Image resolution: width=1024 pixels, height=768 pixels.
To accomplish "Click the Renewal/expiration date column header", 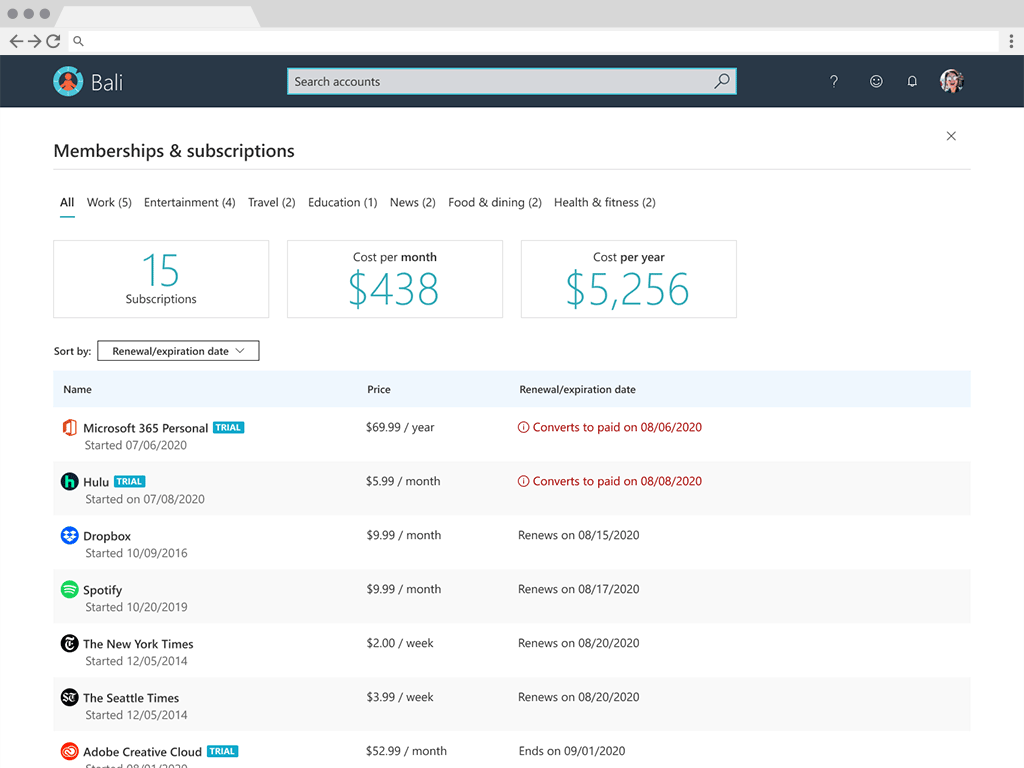I will pos(577,389).
